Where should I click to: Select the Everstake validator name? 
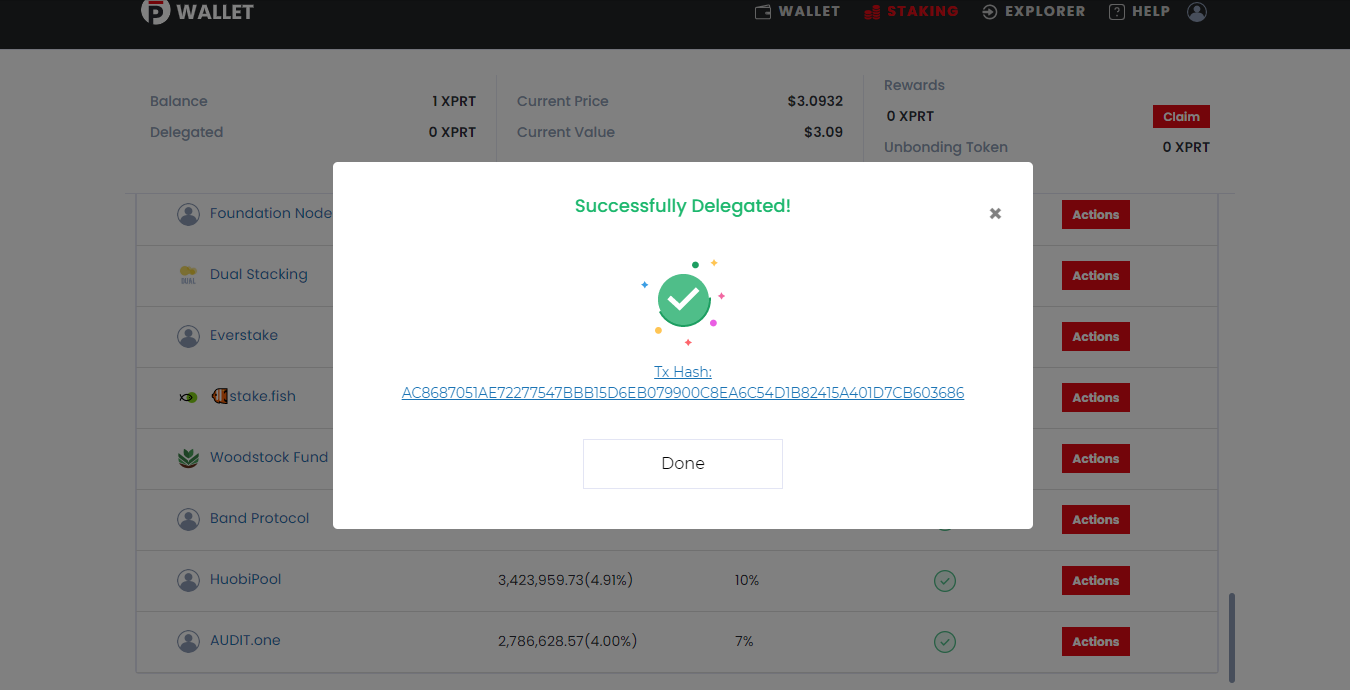pyautogui.click(x=244, y=335)
